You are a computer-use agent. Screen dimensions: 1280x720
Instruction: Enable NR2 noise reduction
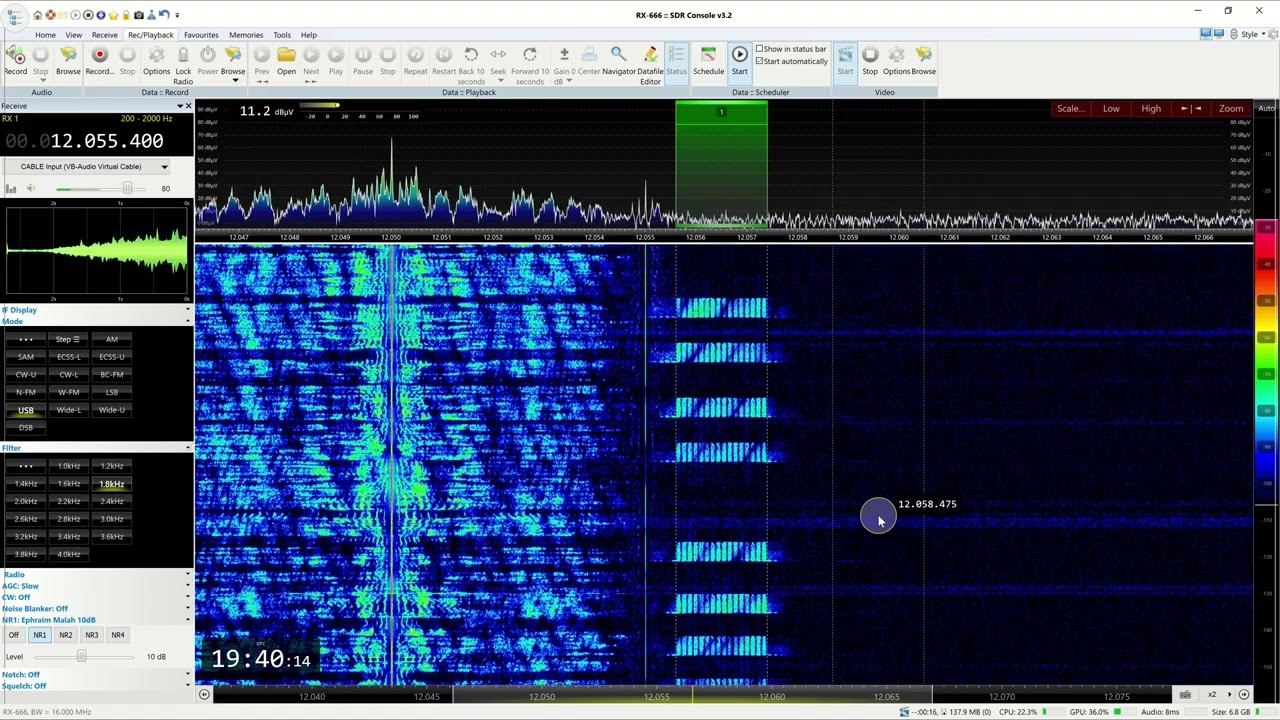point(65,635)
